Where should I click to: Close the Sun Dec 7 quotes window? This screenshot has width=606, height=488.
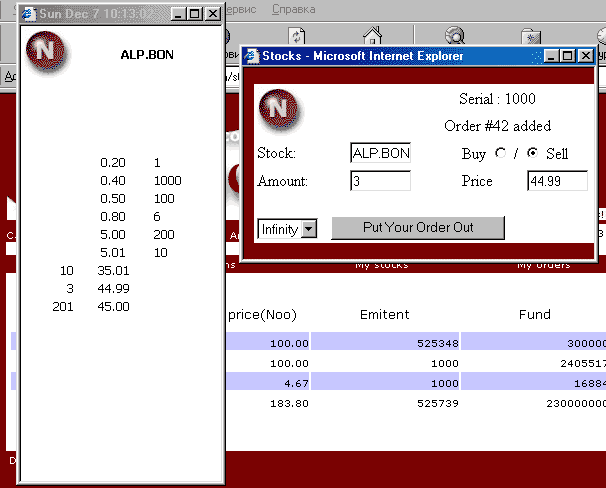pos(213,14)
